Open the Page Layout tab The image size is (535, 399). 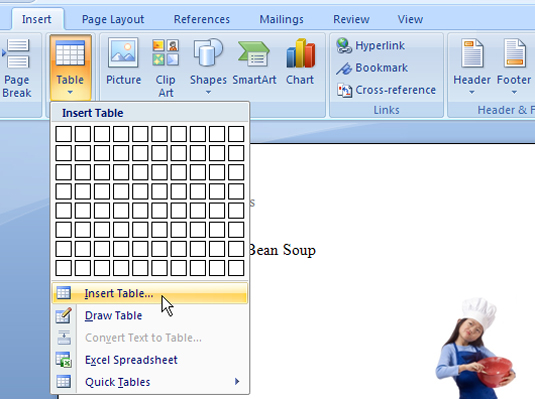click(x=113, y=19)
